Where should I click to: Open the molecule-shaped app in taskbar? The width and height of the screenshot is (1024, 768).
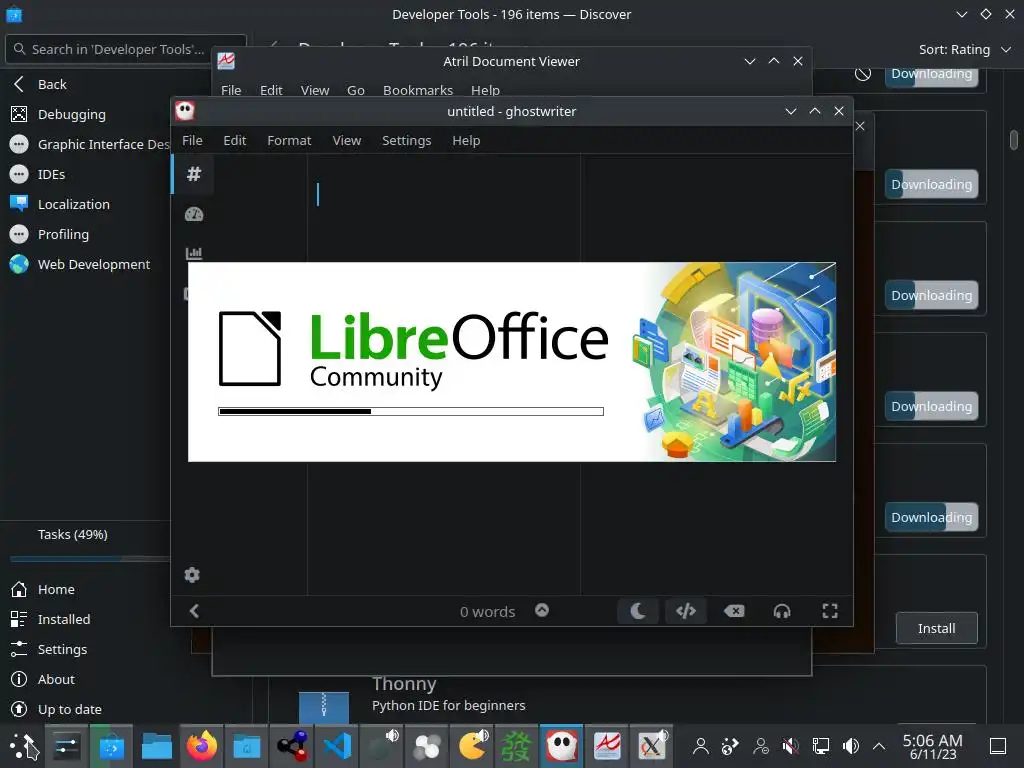tap(292, 746)
